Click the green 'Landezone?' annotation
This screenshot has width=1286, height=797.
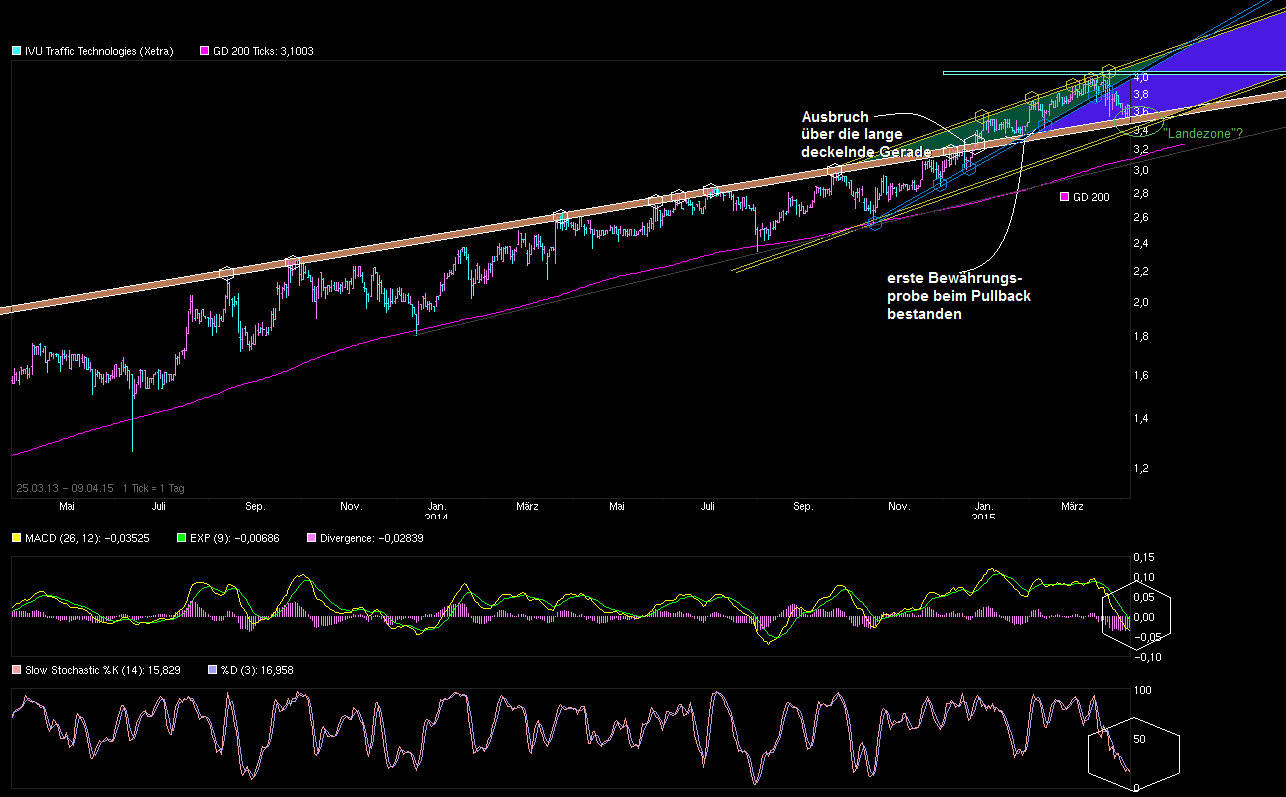[x=1204, y=132]
